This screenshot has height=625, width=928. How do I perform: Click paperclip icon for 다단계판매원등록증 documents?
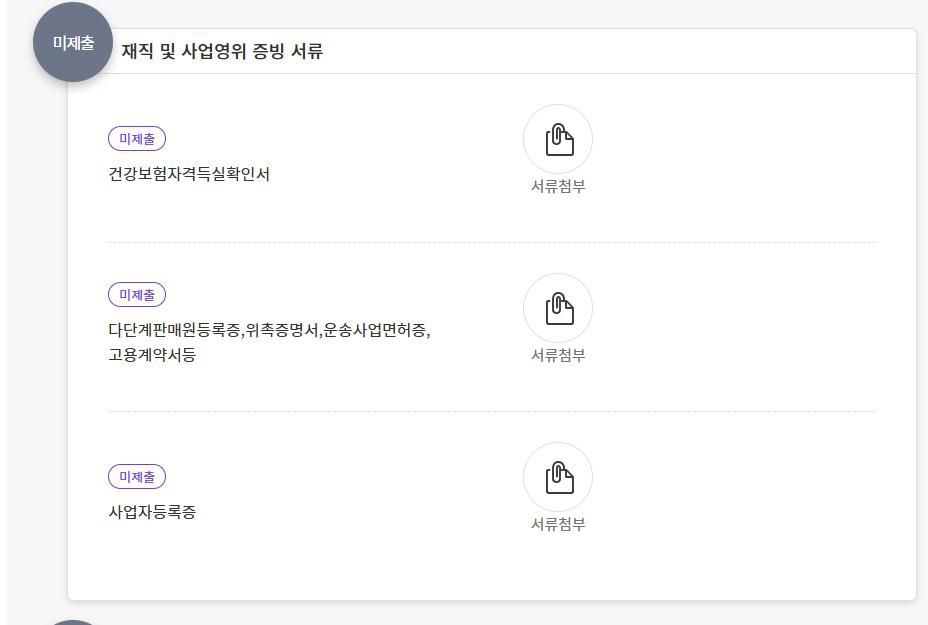[558, 309]
